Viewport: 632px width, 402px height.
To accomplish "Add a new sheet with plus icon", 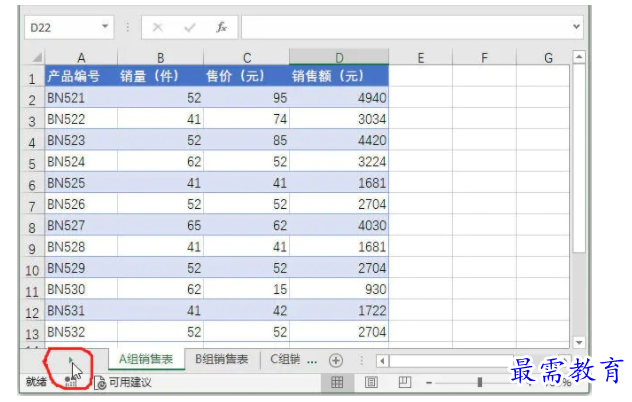I will click(x=336, y=360).
